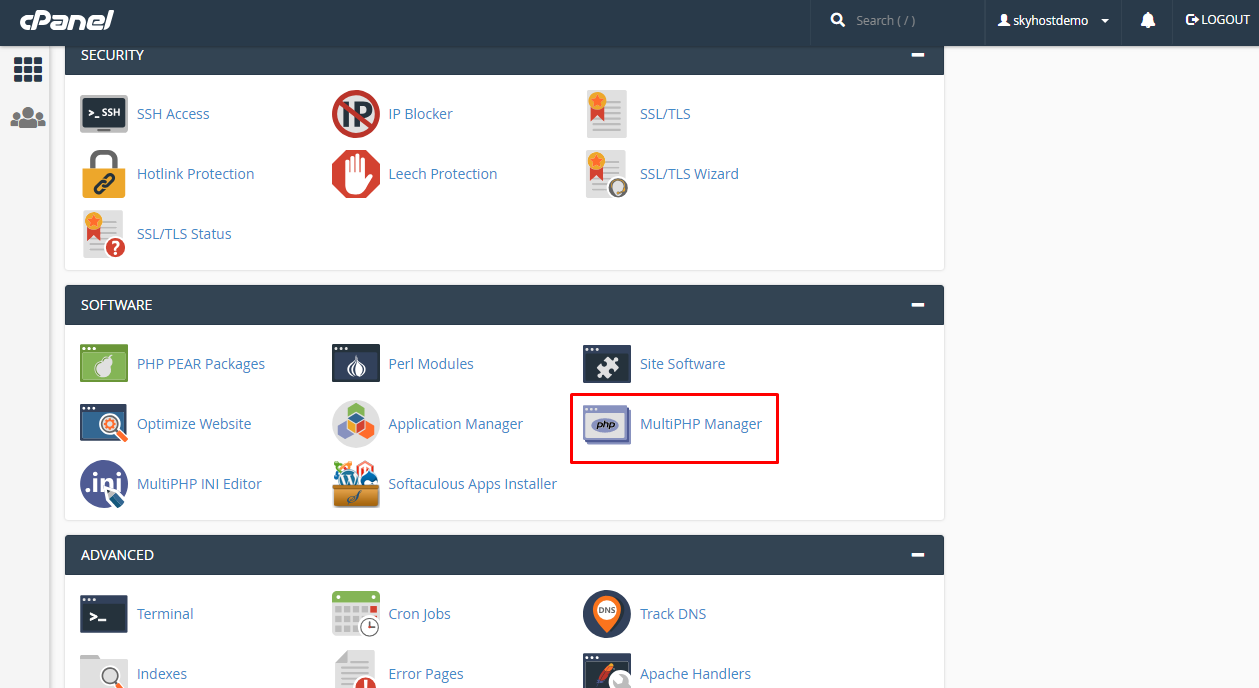The image size is (1259, 688).
Task: Click the cPanel logo
Action: [67, 20]
